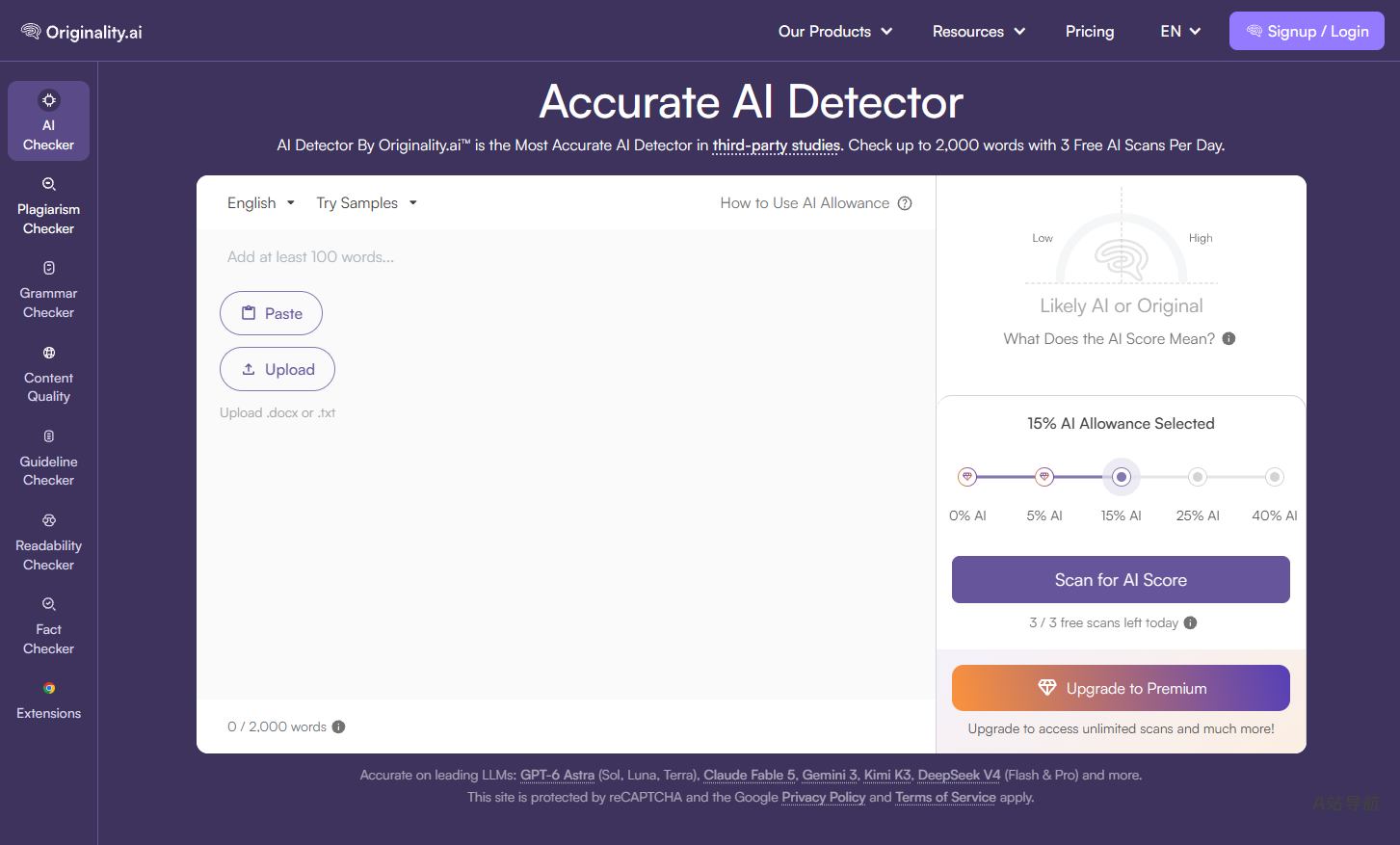Click the info icon beside AI Score Mean
The image size is (1400, 845).
[x=1228, y=338]
